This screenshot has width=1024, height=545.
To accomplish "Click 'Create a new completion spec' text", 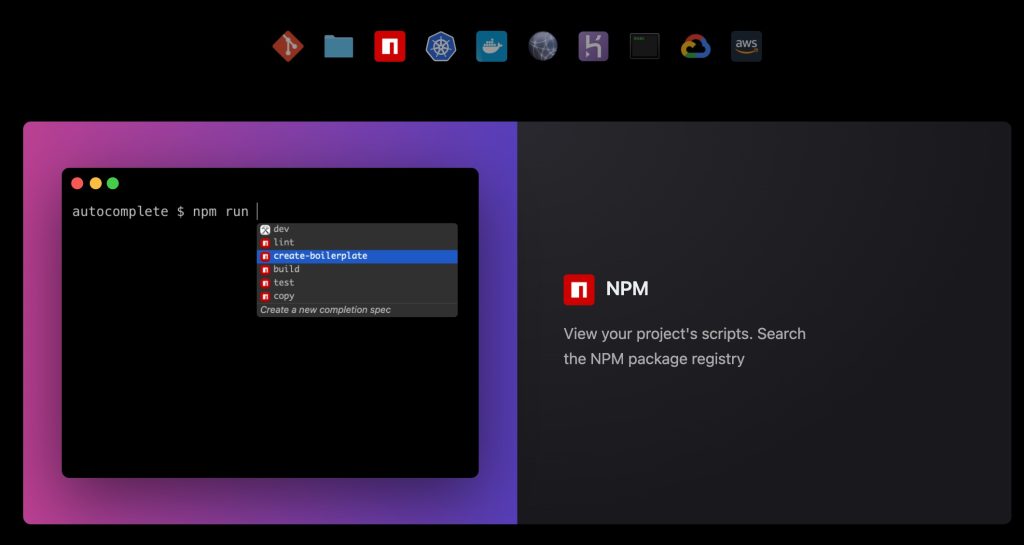I will click(325, 309).
